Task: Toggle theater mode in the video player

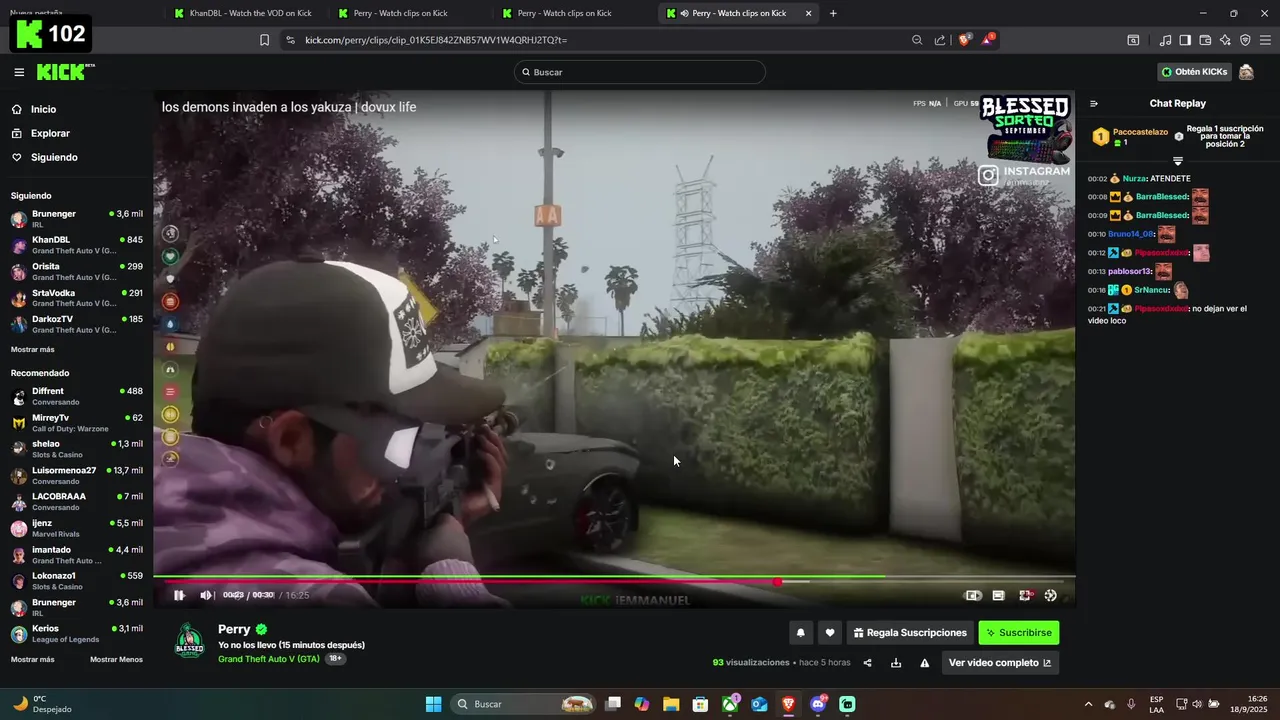Action: [x=998, y=595]
